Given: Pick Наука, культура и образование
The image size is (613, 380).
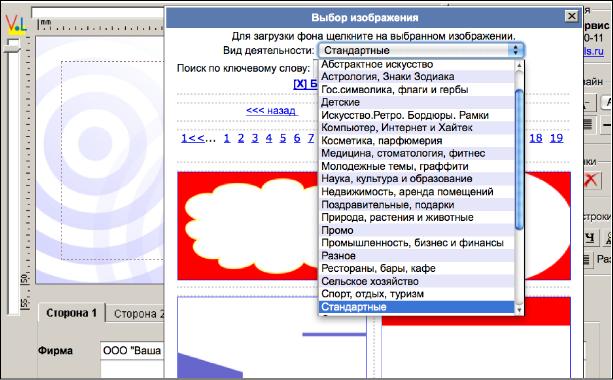Looking at the screenshot, I should pyautogui.click(x=417, y=179).
